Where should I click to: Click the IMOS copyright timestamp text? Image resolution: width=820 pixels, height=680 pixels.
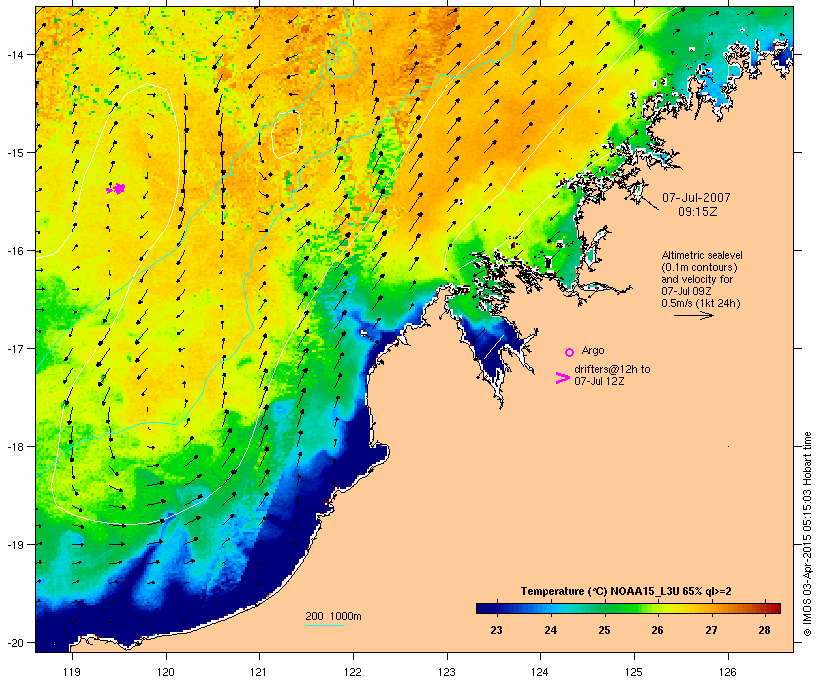pos(807,534)
